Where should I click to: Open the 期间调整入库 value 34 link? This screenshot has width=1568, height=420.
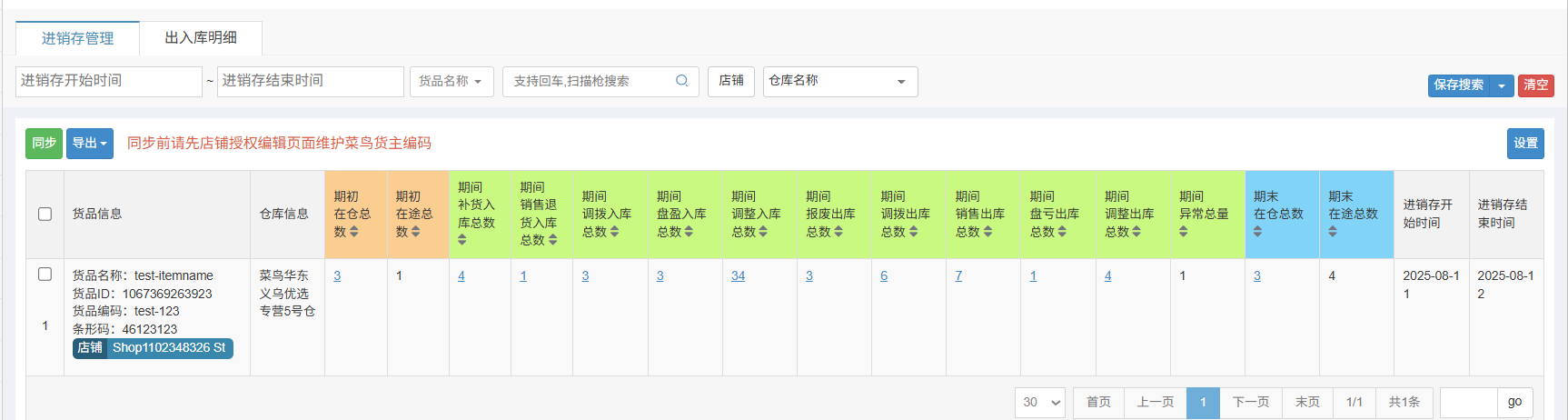coord(738,275)
